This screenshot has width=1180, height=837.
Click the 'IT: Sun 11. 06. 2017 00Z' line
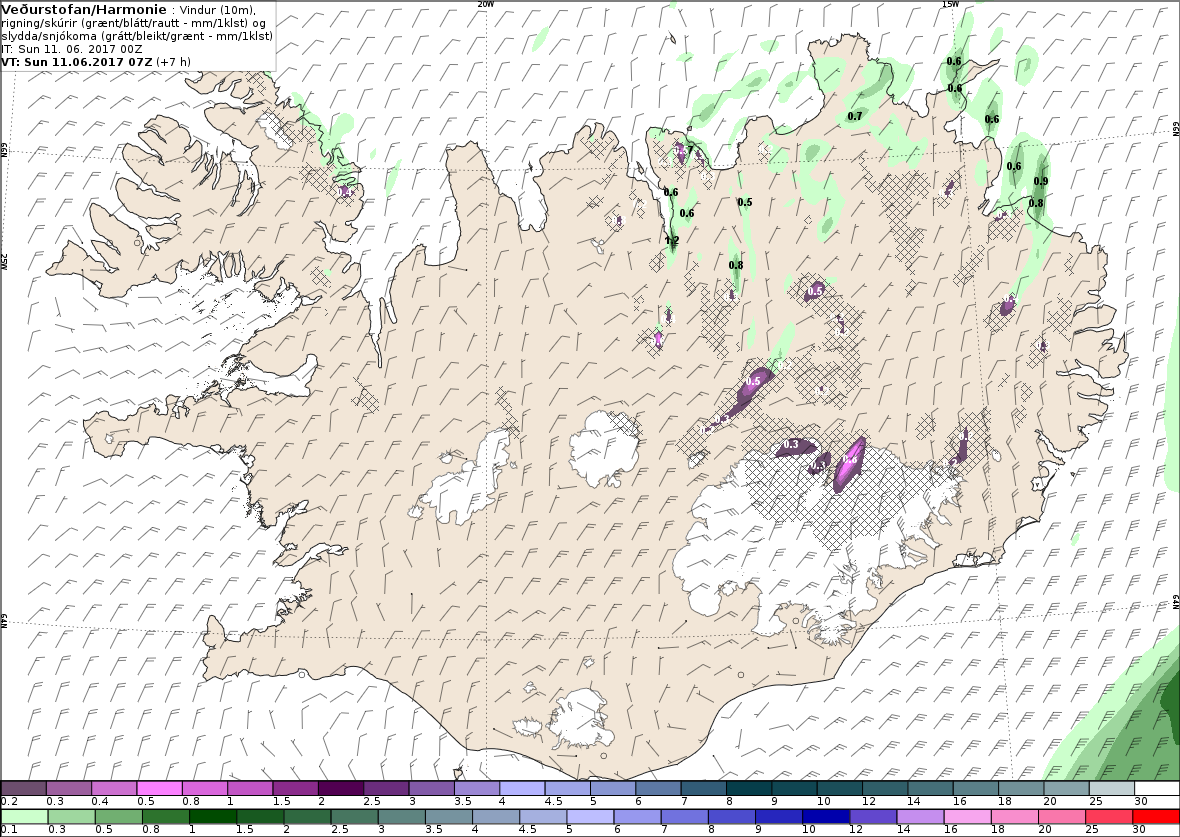[70, 48]
